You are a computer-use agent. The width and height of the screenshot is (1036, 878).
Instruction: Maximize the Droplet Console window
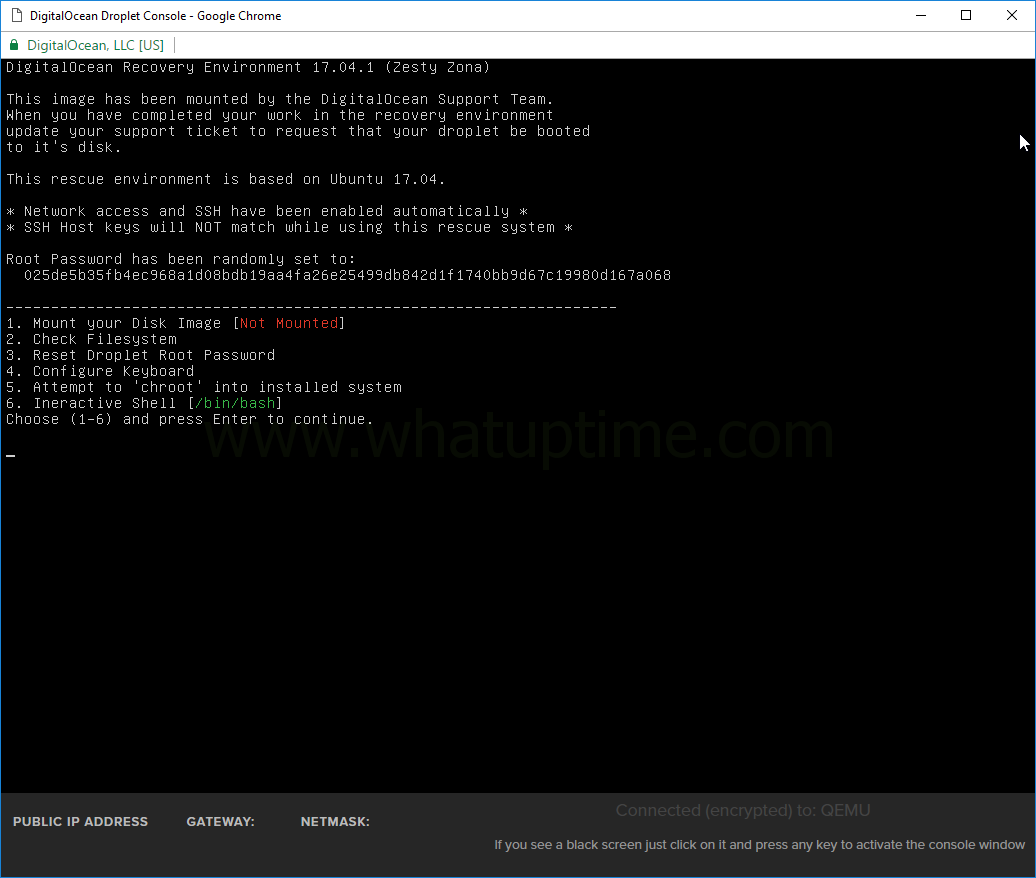(x=966, y=15)
